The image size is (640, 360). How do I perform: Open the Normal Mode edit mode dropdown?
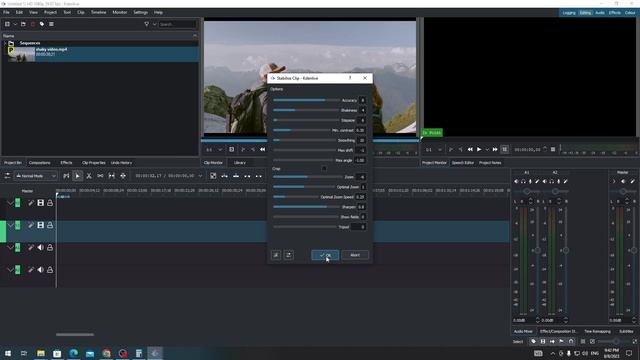[36, 176]
